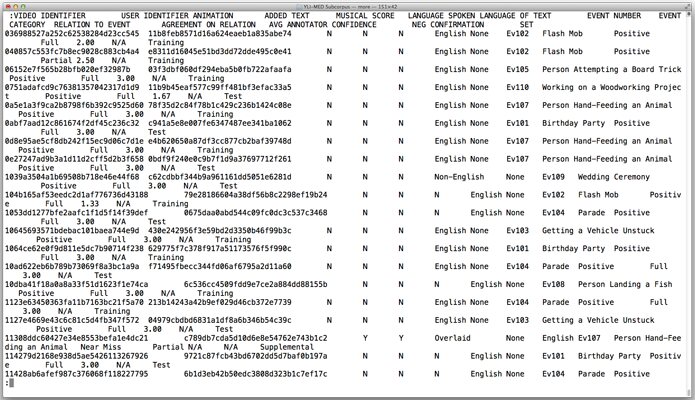Click video ID 10645693571bdebac101baea744e9d
The width and height of the screenshot is (695, 400).
(x=72, y=231)
